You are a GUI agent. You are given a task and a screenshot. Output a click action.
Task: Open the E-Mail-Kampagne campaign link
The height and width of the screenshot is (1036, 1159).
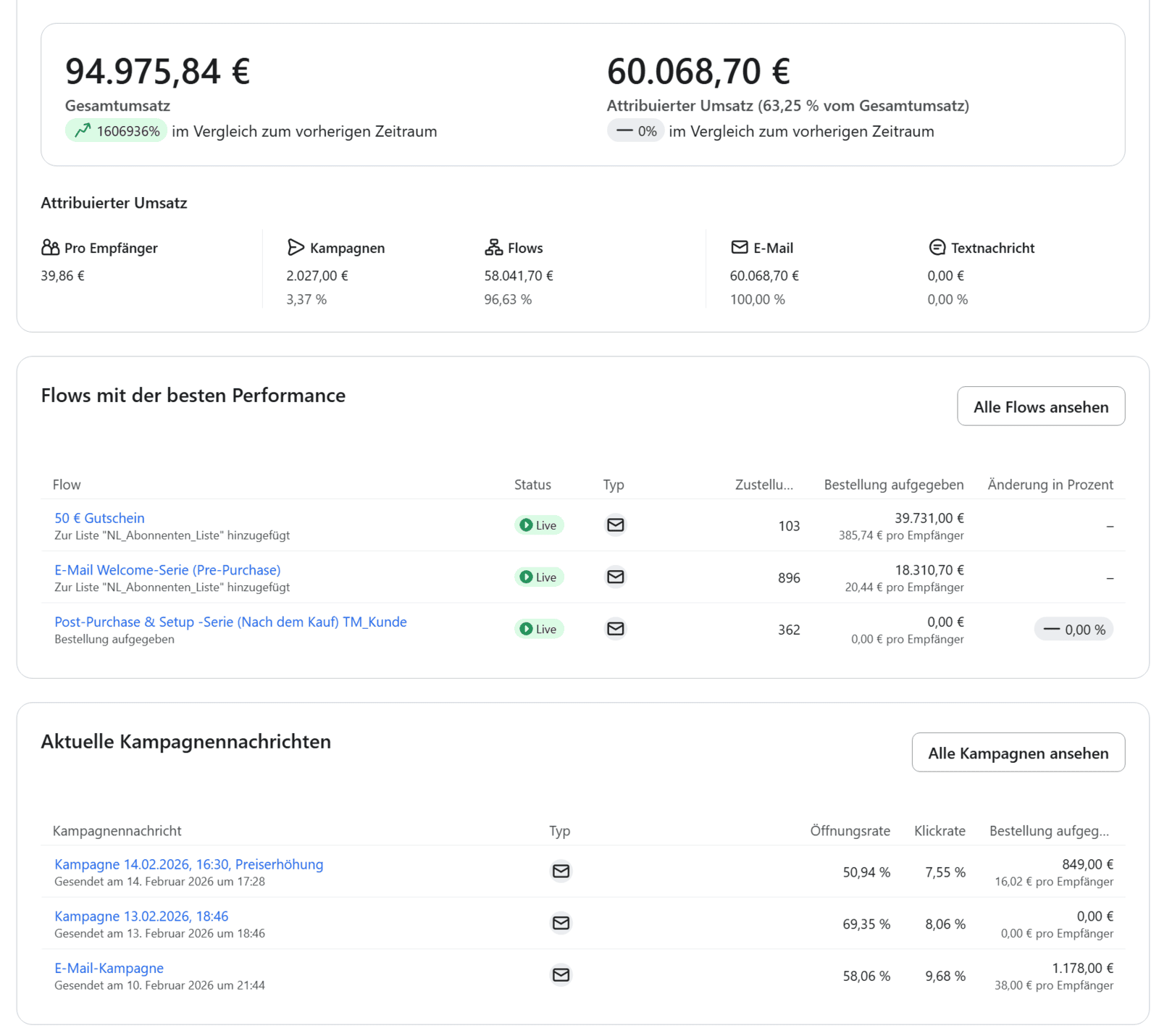point(109,968)
